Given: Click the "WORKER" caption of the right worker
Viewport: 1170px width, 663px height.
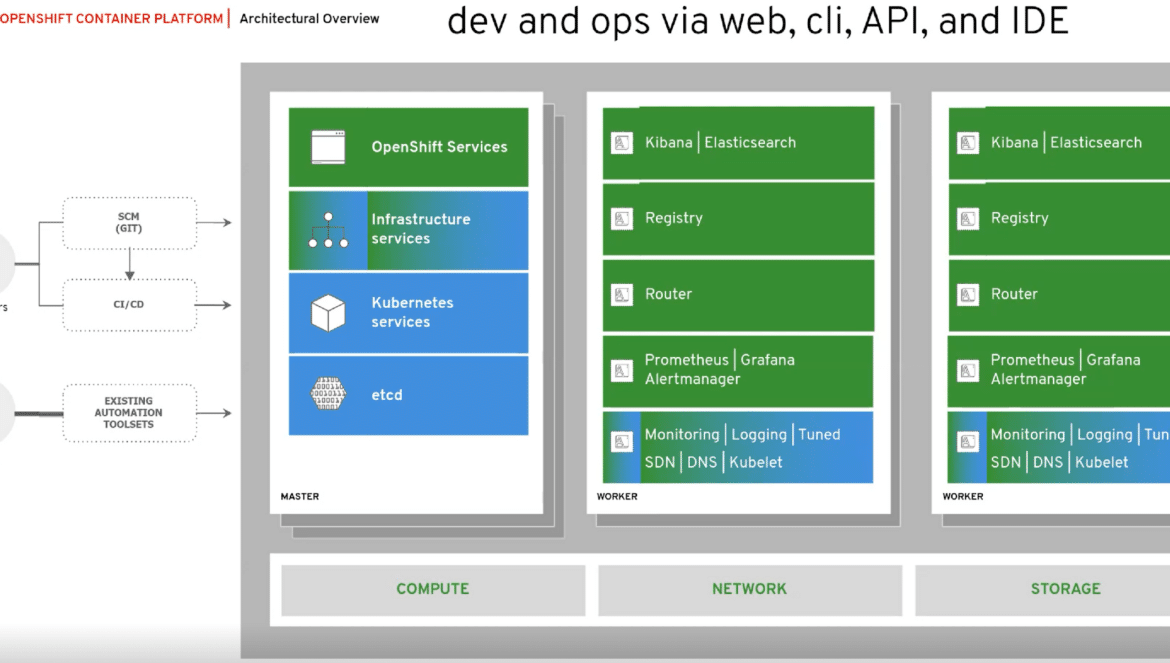Looking at the screenshot, I should [963, 496].
